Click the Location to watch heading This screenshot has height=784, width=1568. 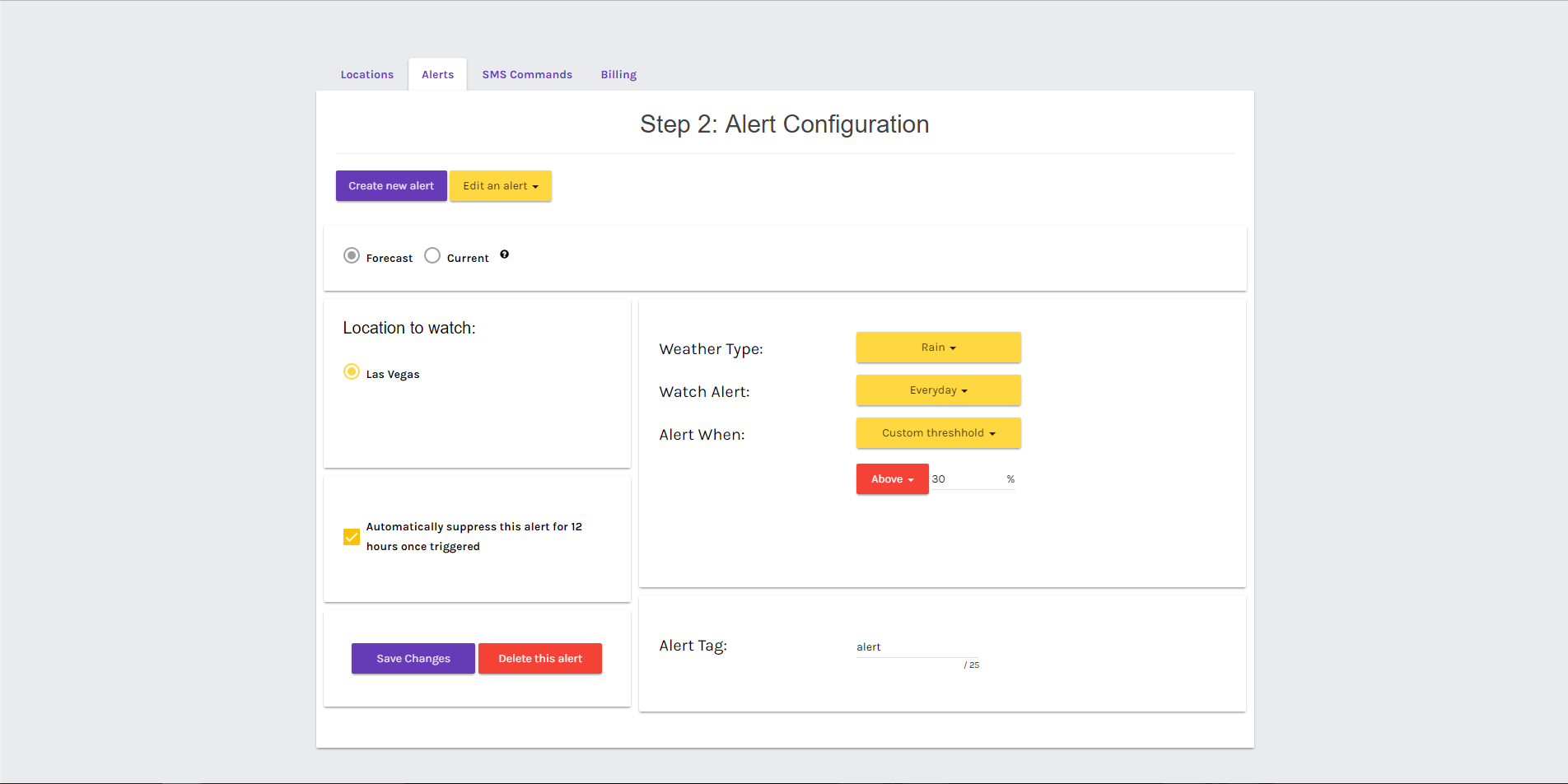pyautogui.click(x=409, y=328)
